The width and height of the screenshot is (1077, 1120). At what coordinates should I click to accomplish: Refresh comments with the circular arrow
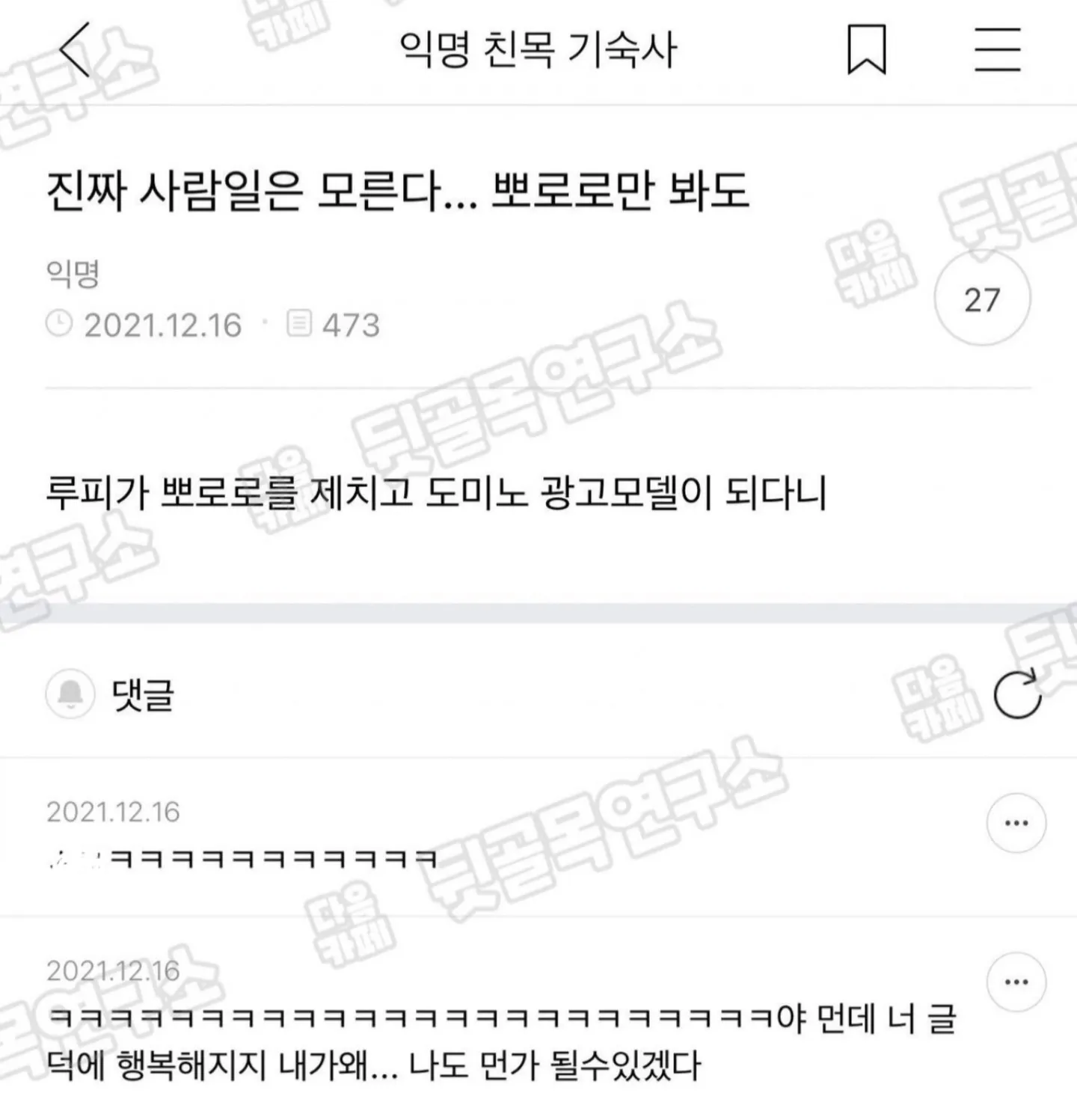1017,694
